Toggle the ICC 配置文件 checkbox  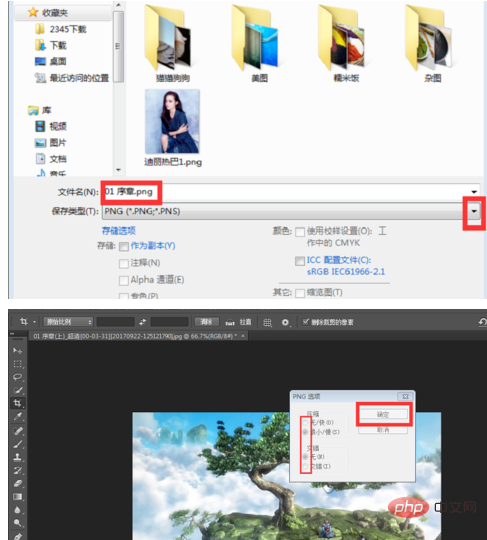click(x=300, y=261)
